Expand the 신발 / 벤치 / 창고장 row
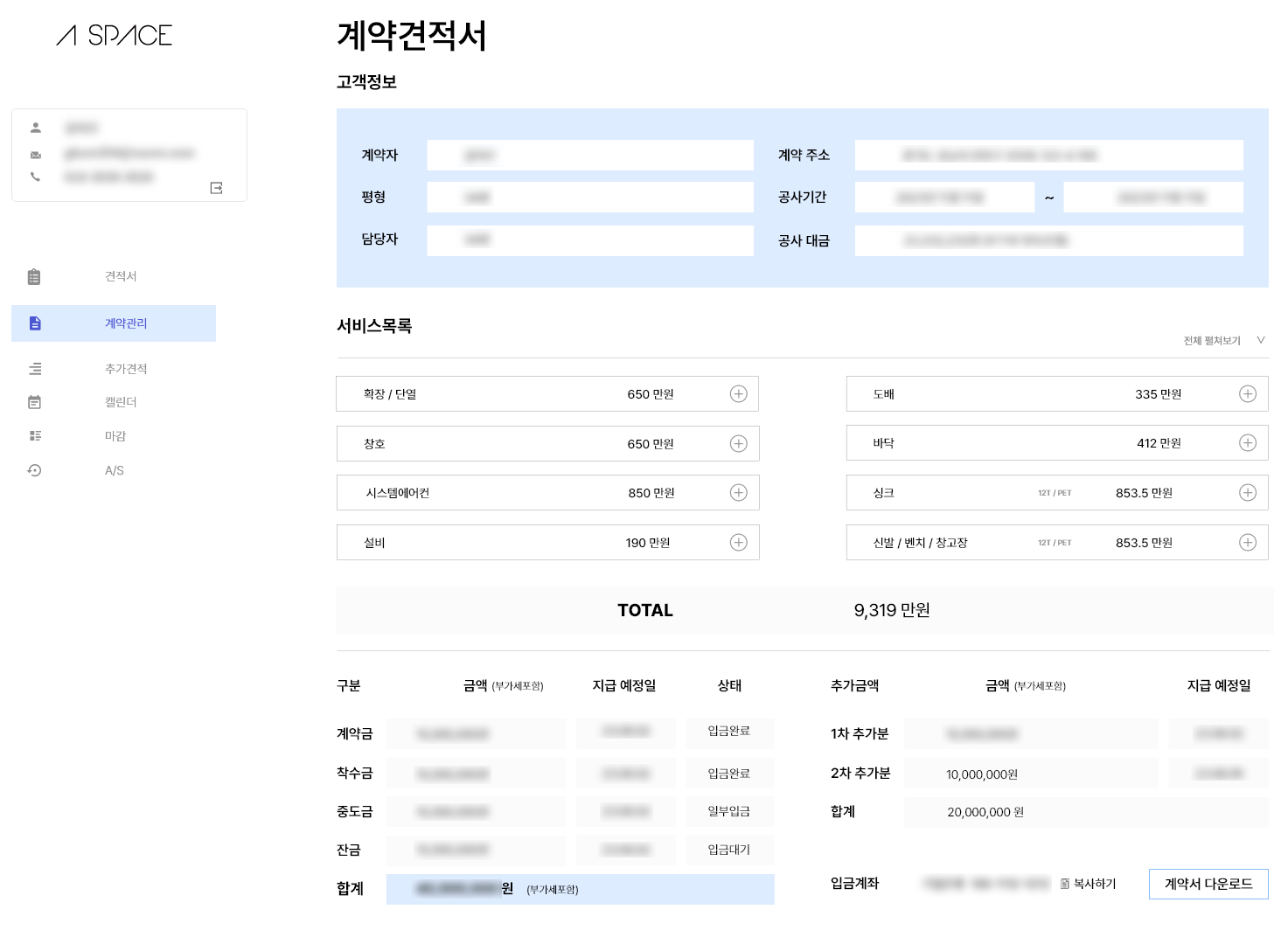The width and height of the screenshot is (1288, 944). 1248,543
